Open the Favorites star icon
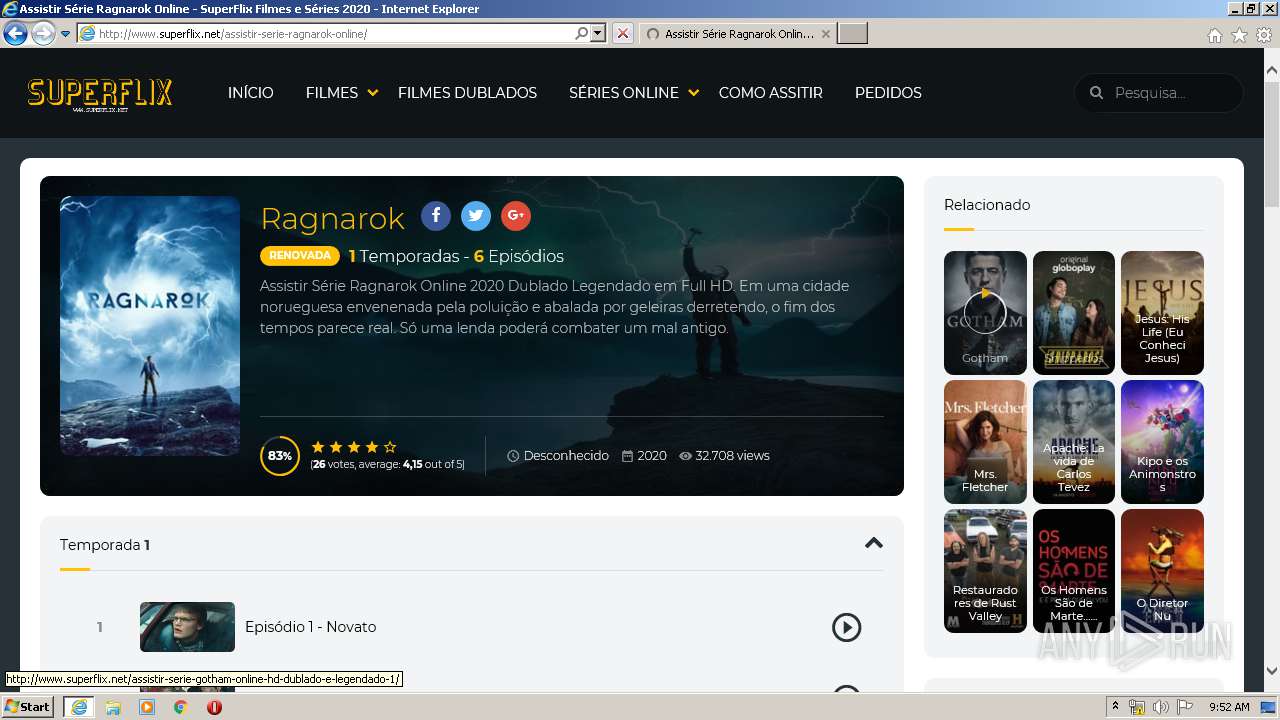Viewport: 1280px width, 720px height. (1239, 35)
